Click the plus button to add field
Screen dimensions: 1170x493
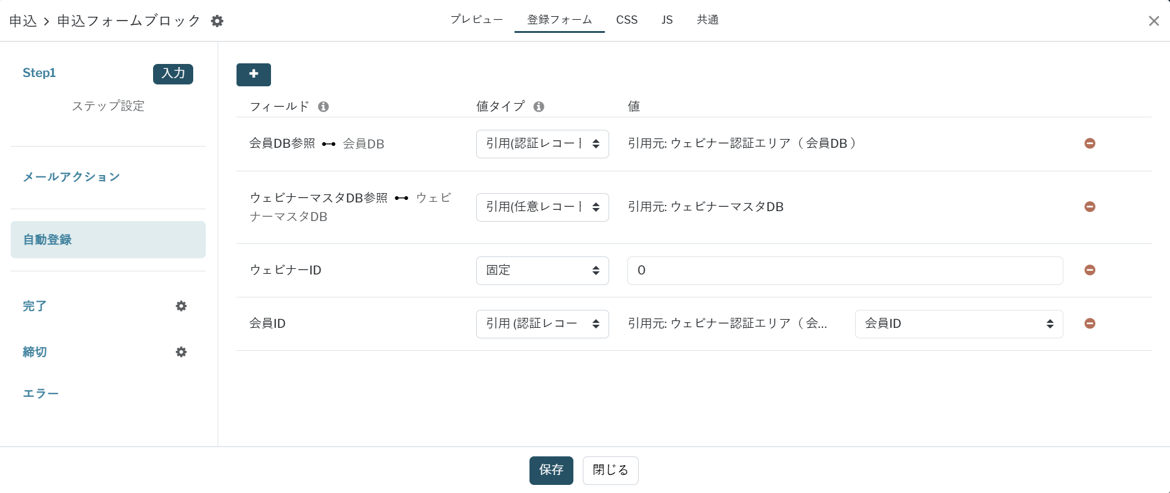(253, 74)
